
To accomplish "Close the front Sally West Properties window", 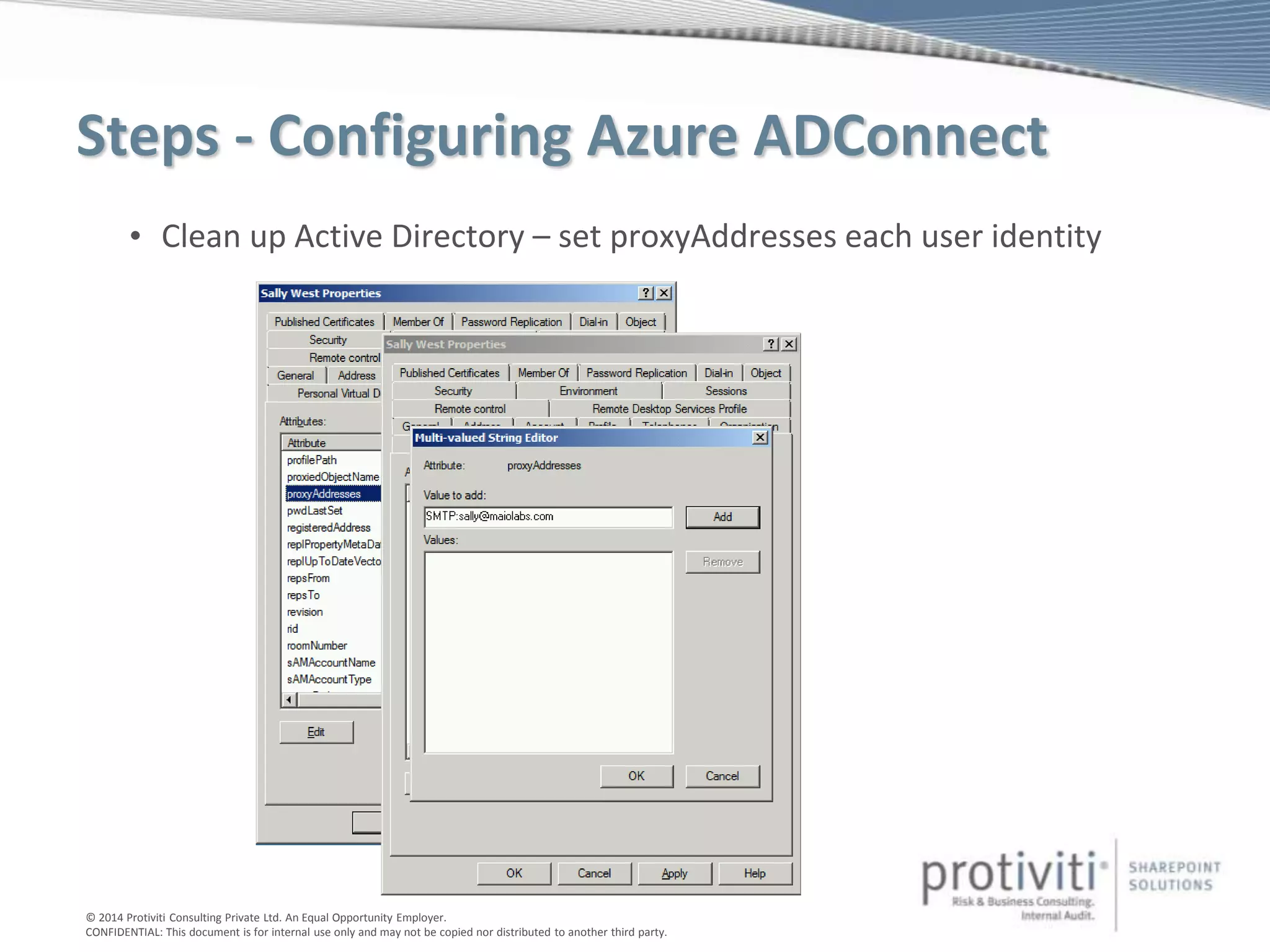I will [x=789, y=344].
